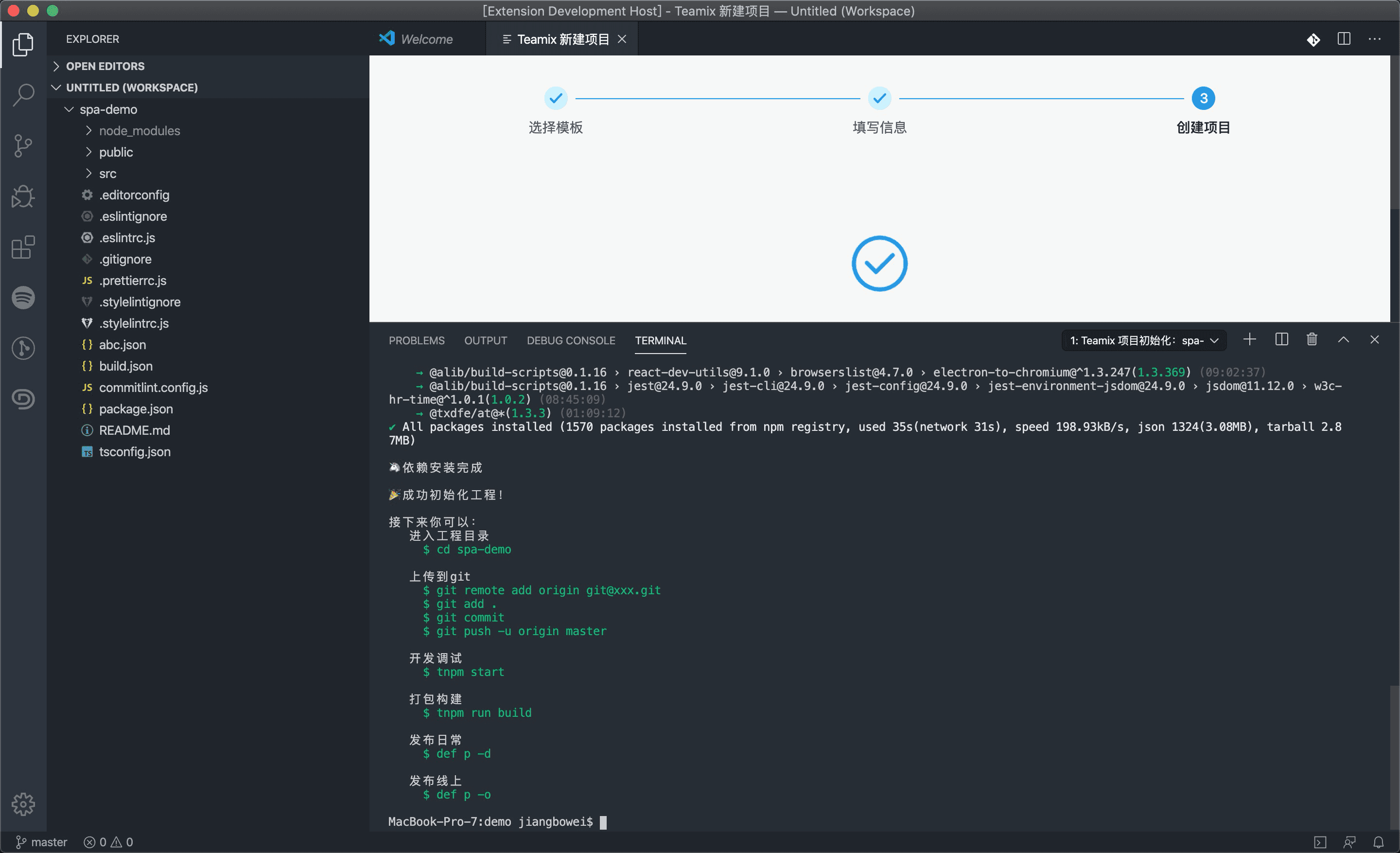Screen dimensions: 1400x853
Task: Click the terminal vertical scrollbar
Action: (x=1395, y=758)
